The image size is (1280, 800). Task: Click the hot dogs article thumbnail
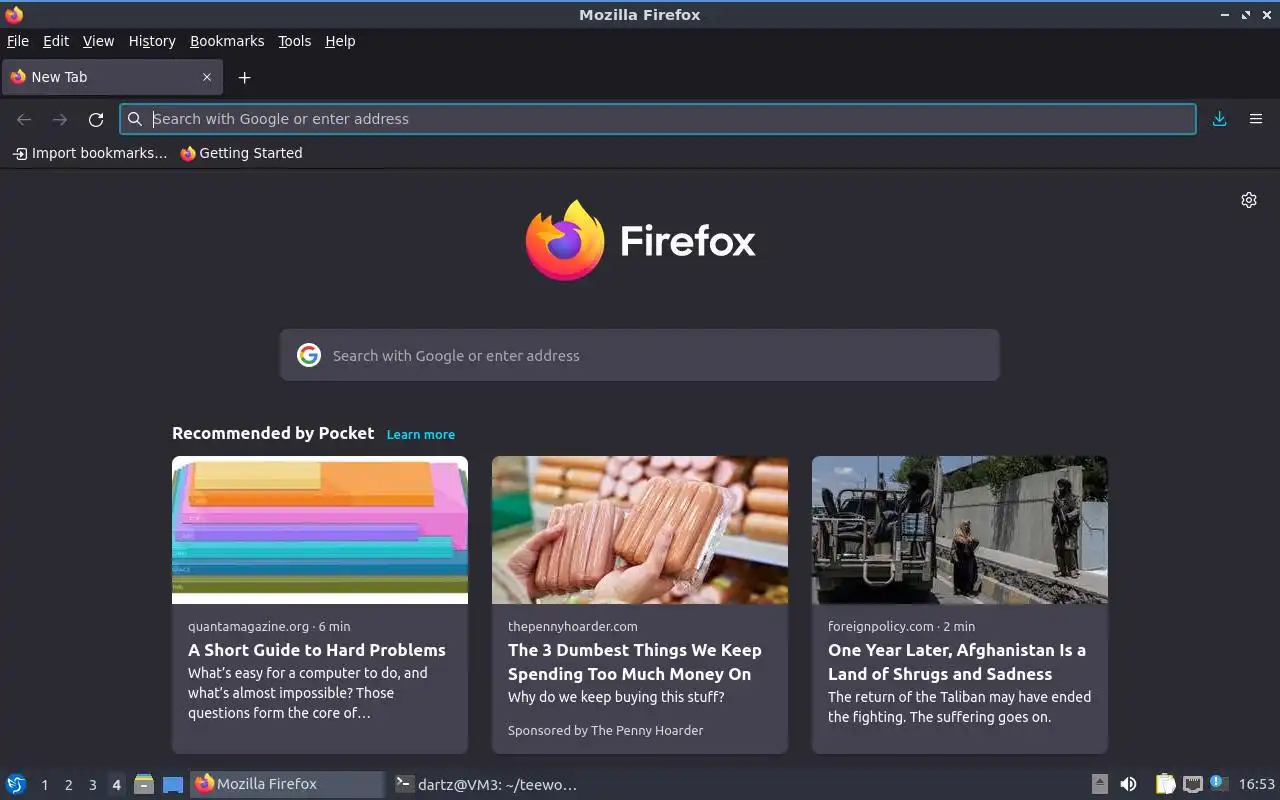click(640, 530)
